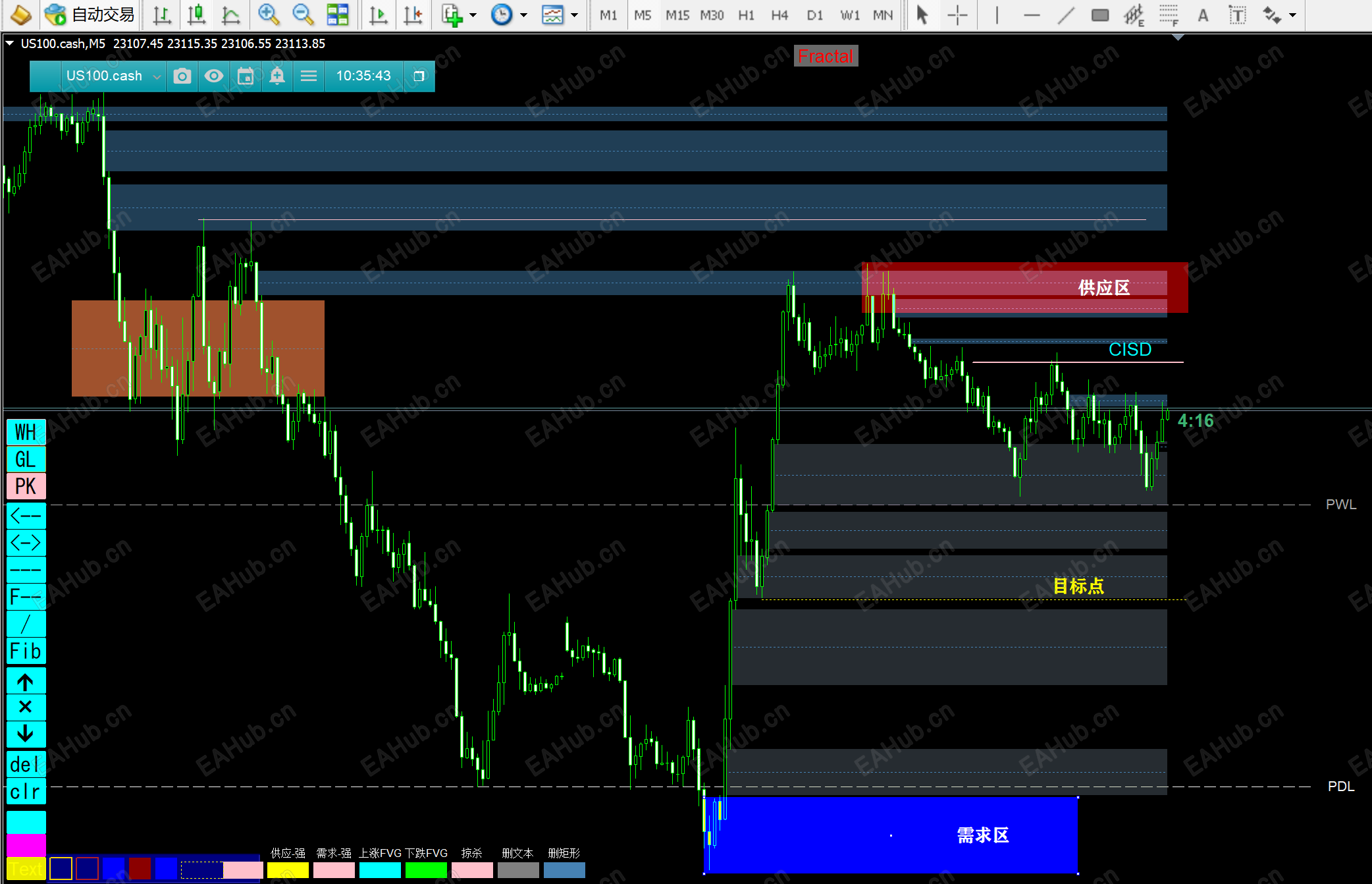Expand the periodicity clock dropdown arrow
Screen dimensions: 1372x884
pos(524,14)
